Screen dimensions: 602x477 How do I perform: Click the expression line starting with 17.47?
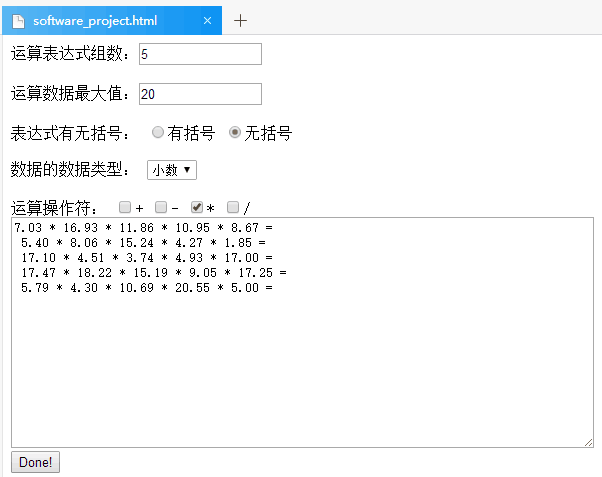(154, 273)
